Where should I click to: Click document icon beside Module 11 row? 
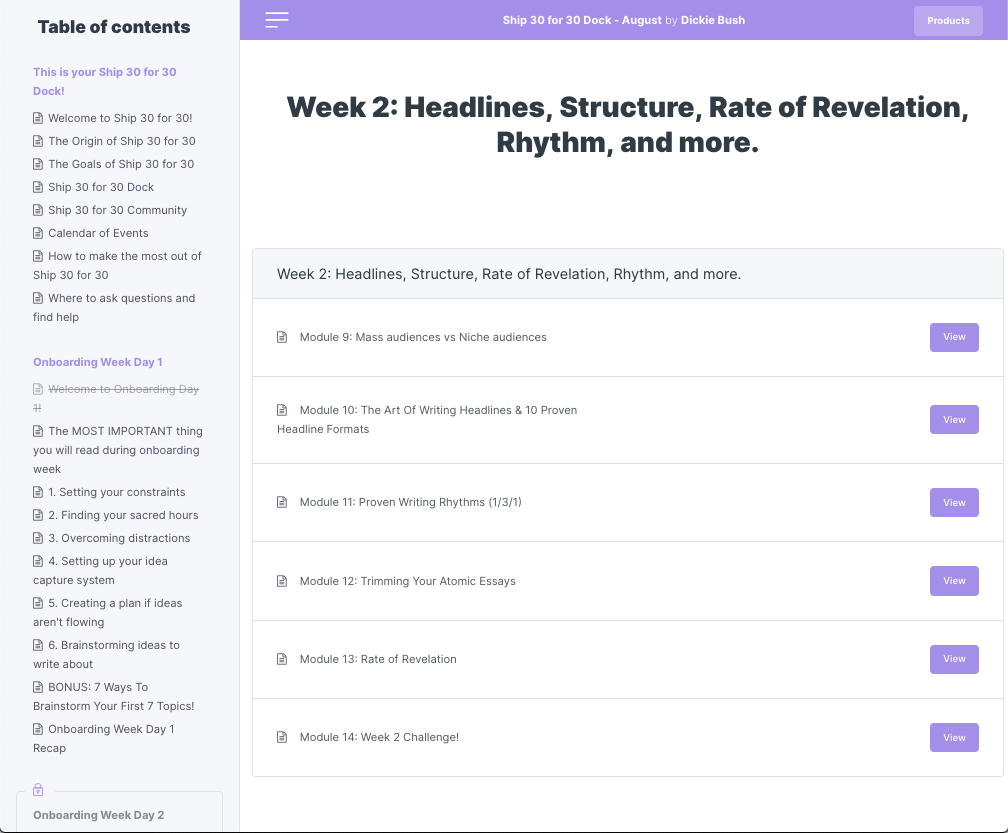tap(282, 502)
